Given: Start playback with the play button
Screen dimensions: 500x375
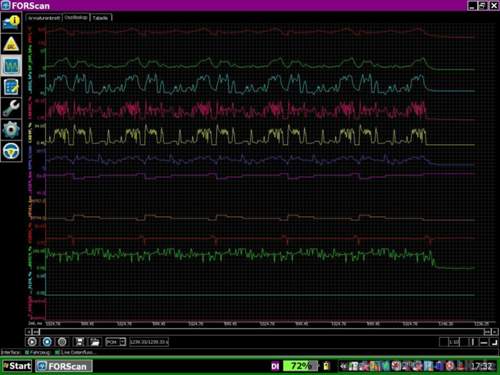Looking at the screenshot, I should (32, 342).
